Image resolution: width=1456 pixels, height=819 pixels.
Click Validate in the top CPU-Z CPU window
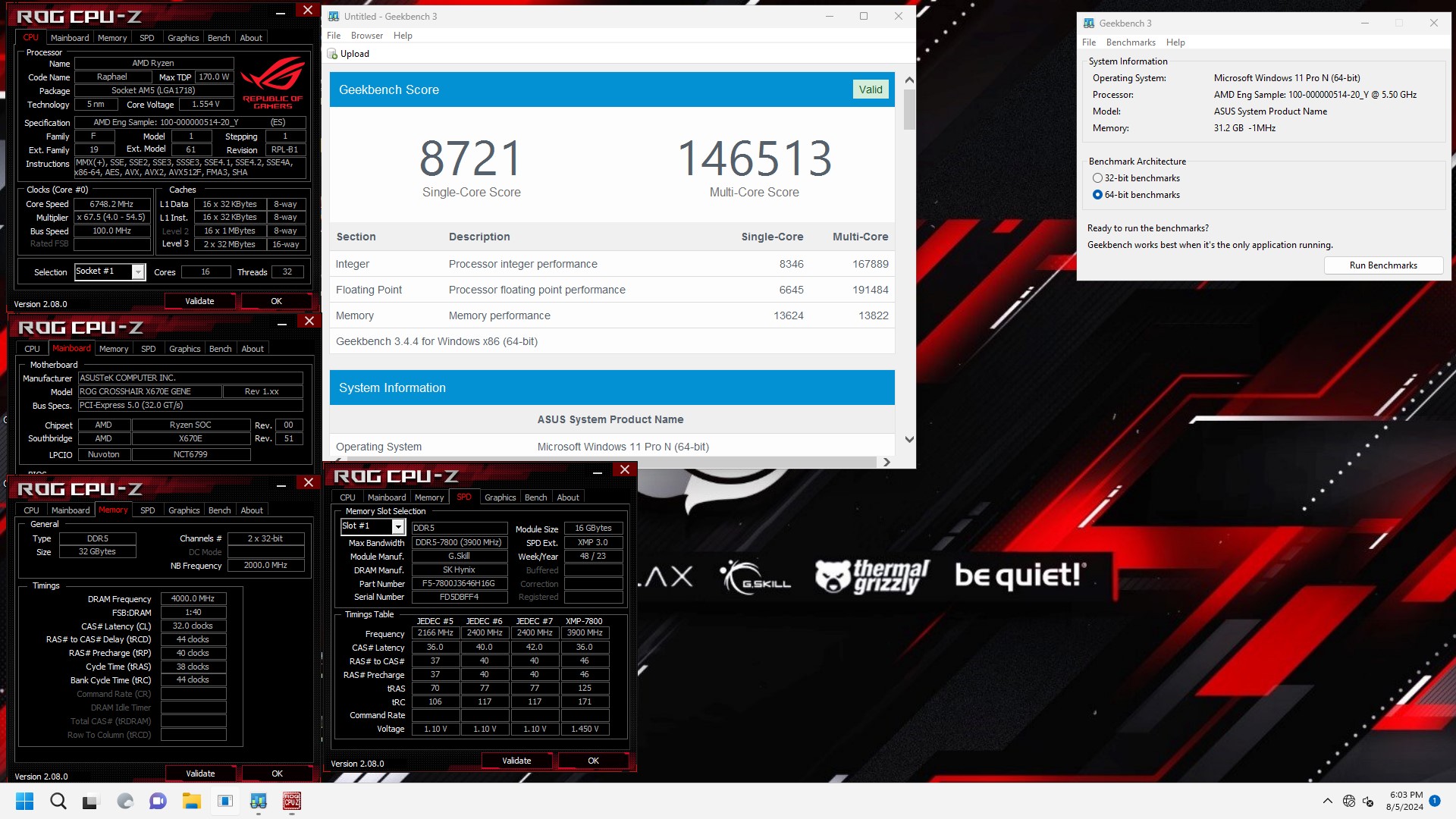click(199, 301)
